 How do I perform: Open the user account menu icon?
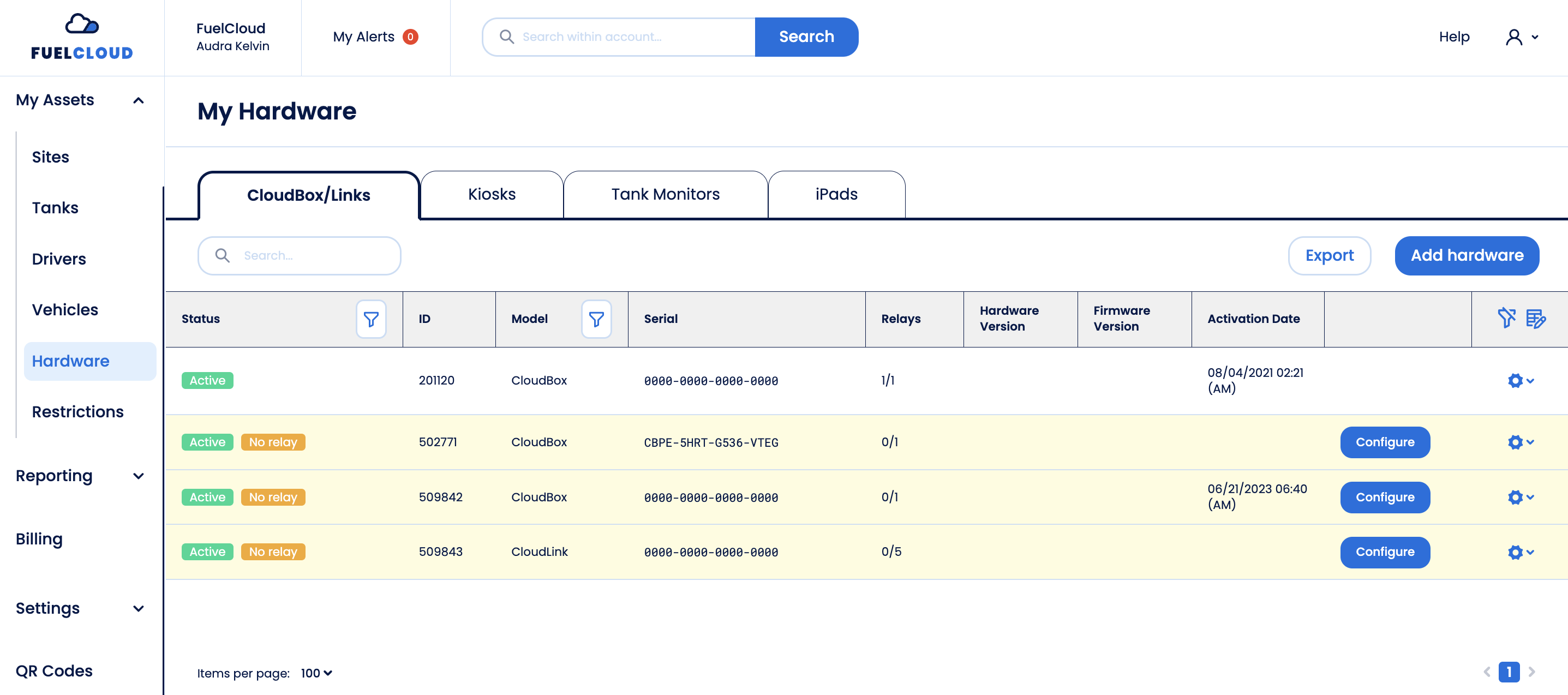pyautogui.click(x=1521, y=37)
